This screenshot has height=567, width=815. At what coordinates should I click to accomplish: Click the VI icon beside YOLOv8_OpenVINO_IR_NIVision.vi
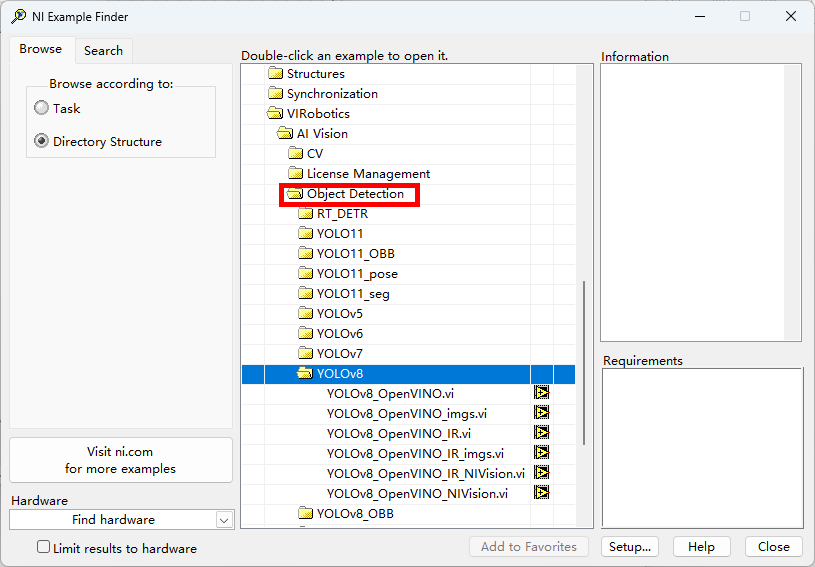pos(541,473)
